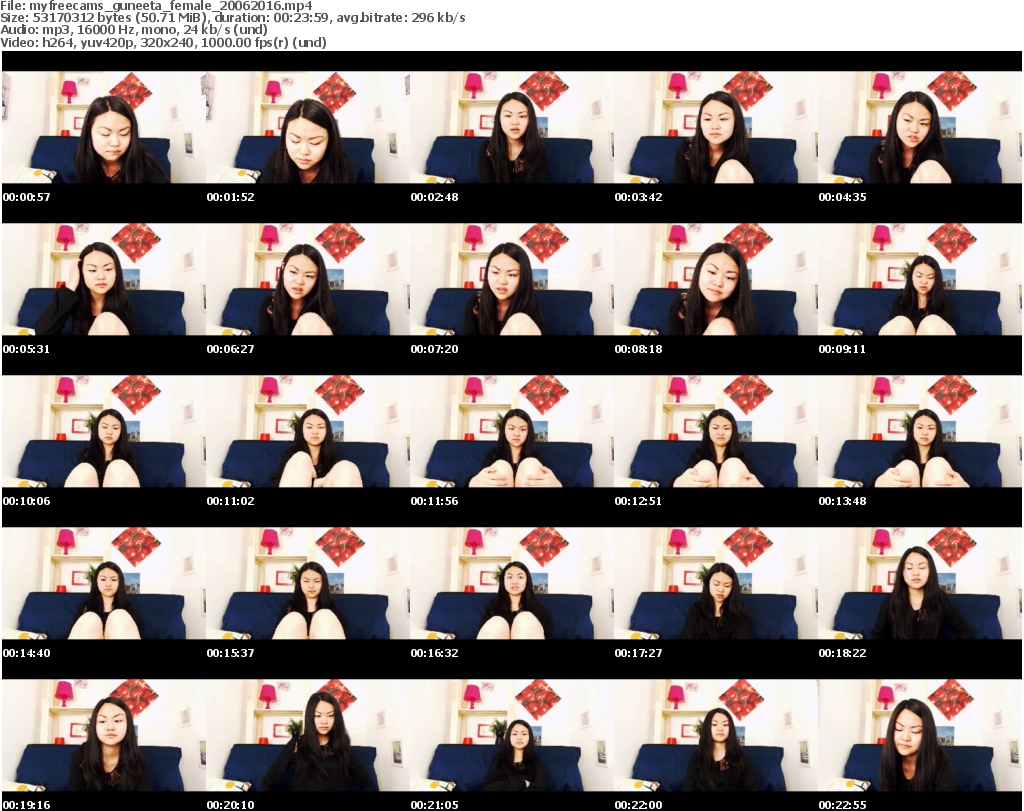
Task: Click the file name line ending in 20062016.mp4
Action: pos(157,6)
